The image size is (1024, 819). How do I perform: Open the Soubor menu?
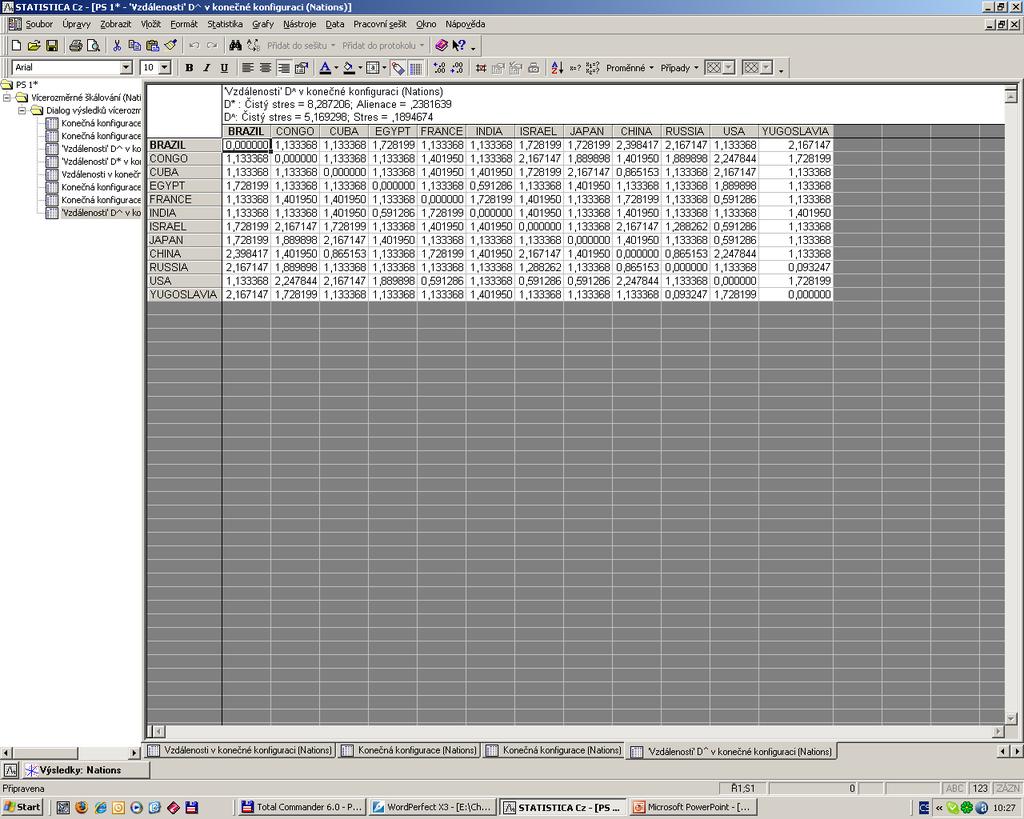(x=39, y=24)
